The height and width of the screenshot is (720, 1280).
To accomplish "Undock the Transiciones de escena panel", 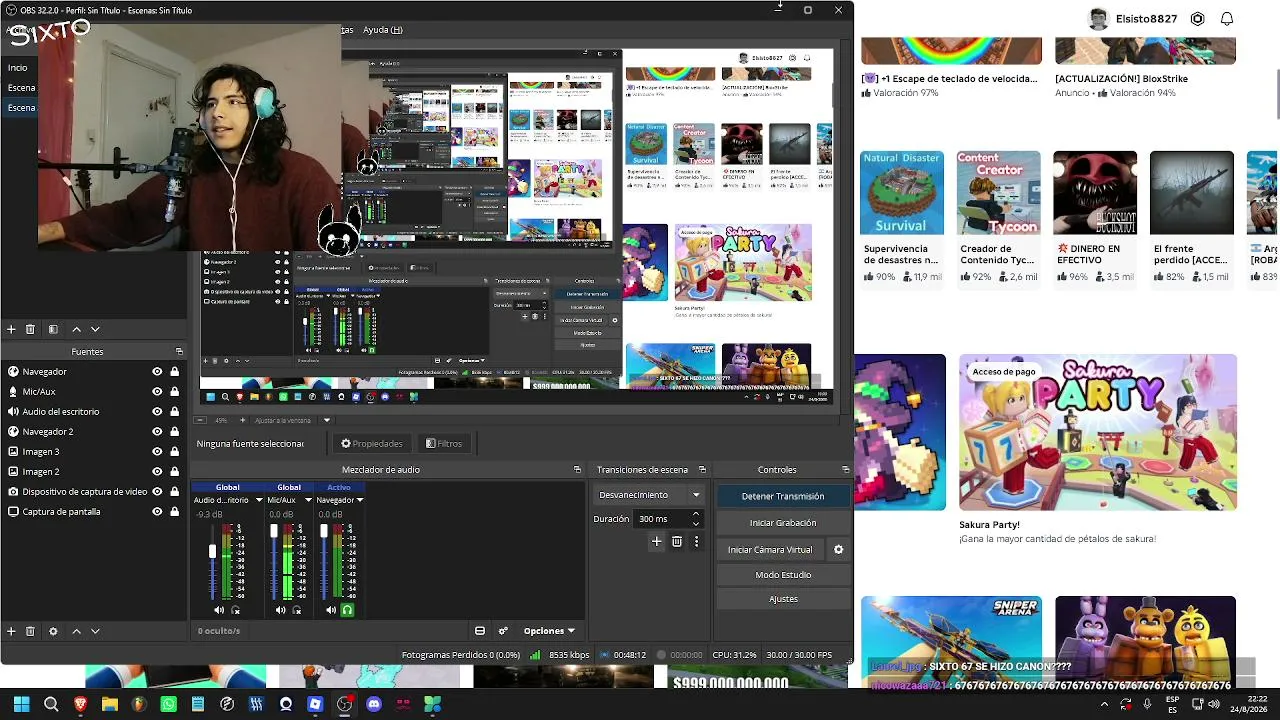I will 702,470.
